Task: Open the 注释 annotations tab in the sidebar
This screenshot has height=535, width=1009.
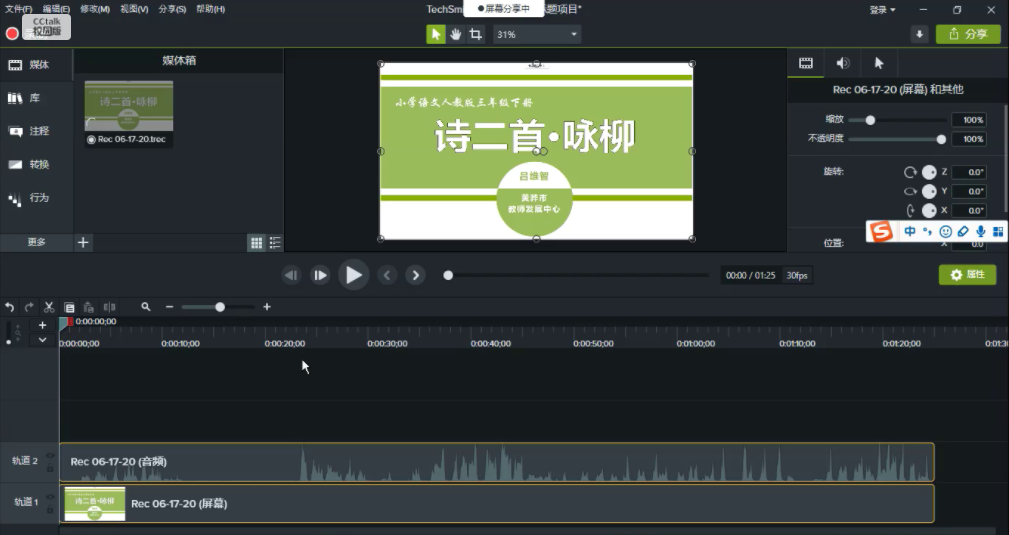Action: click(x=28, y=131)
